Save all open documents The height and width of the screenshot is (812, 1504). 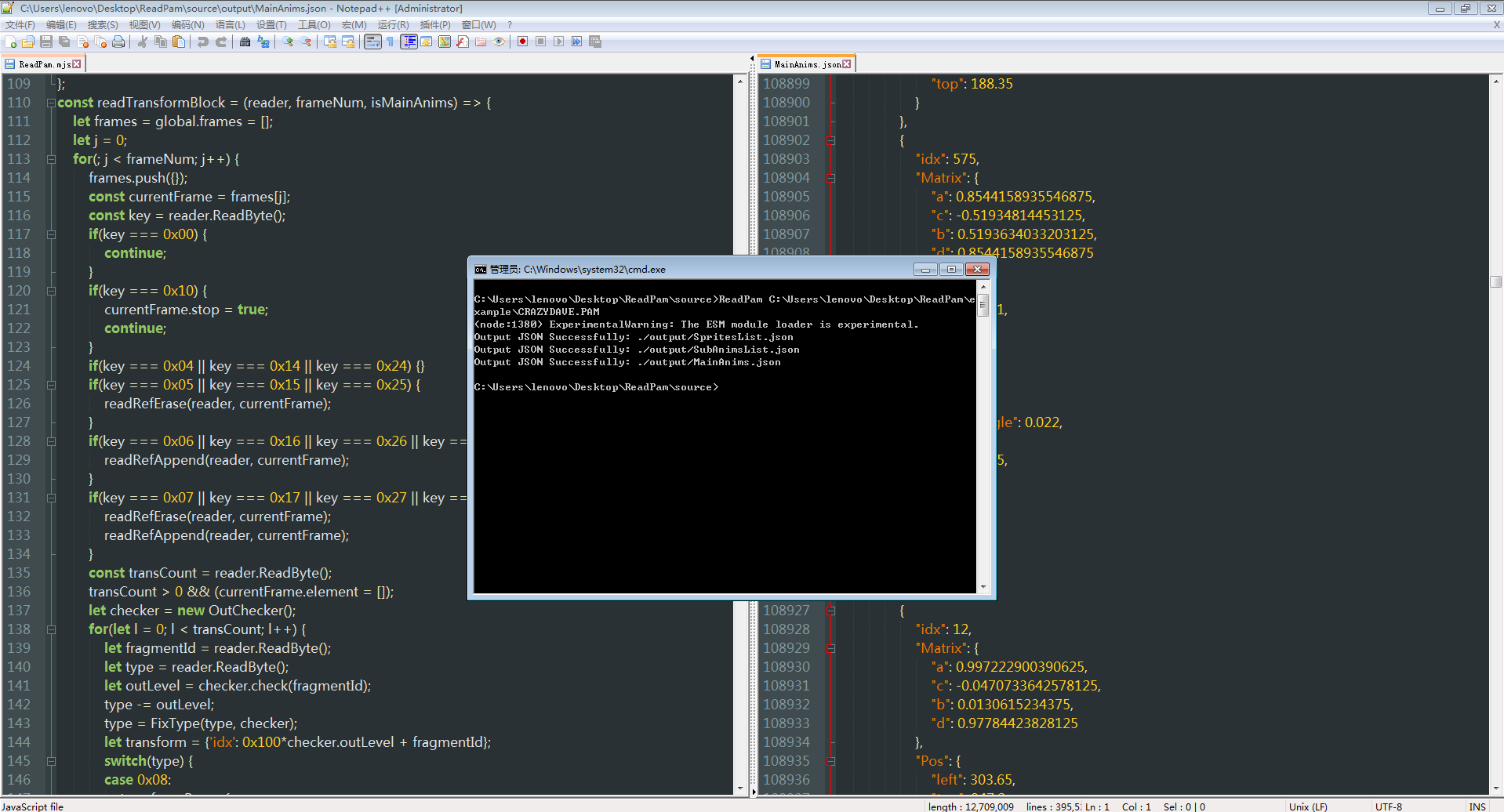(65, 42)
